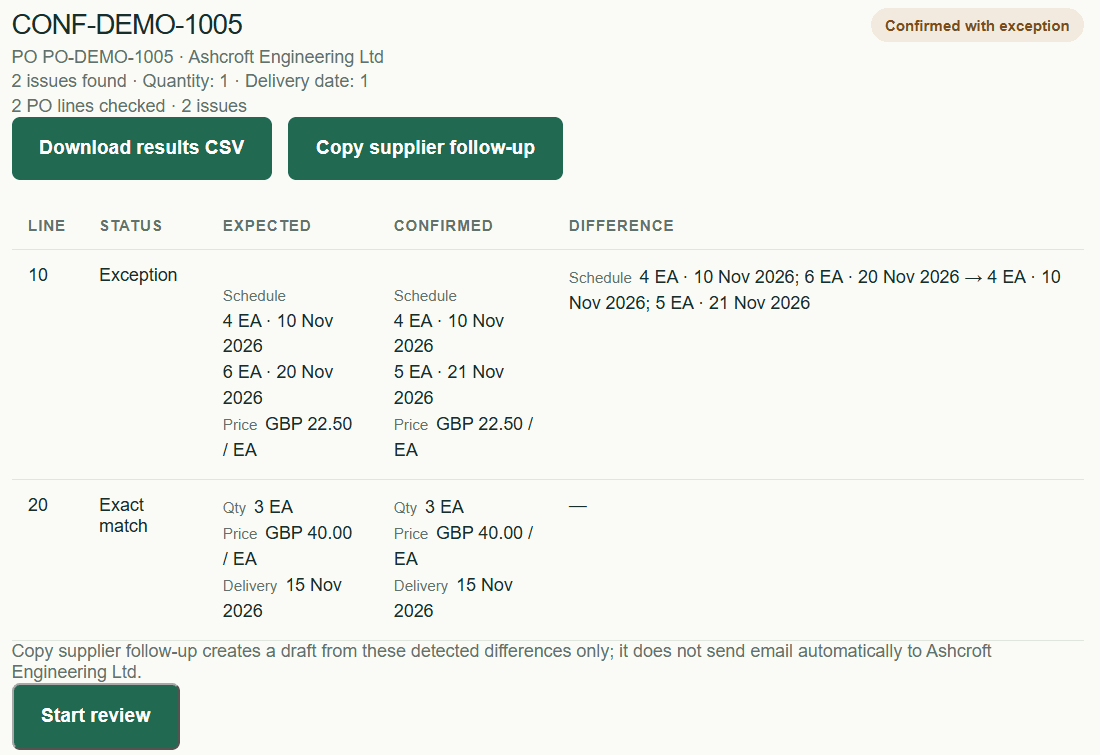
Task: Click the EXPECTED column header
Action: [x=267, y=226]
